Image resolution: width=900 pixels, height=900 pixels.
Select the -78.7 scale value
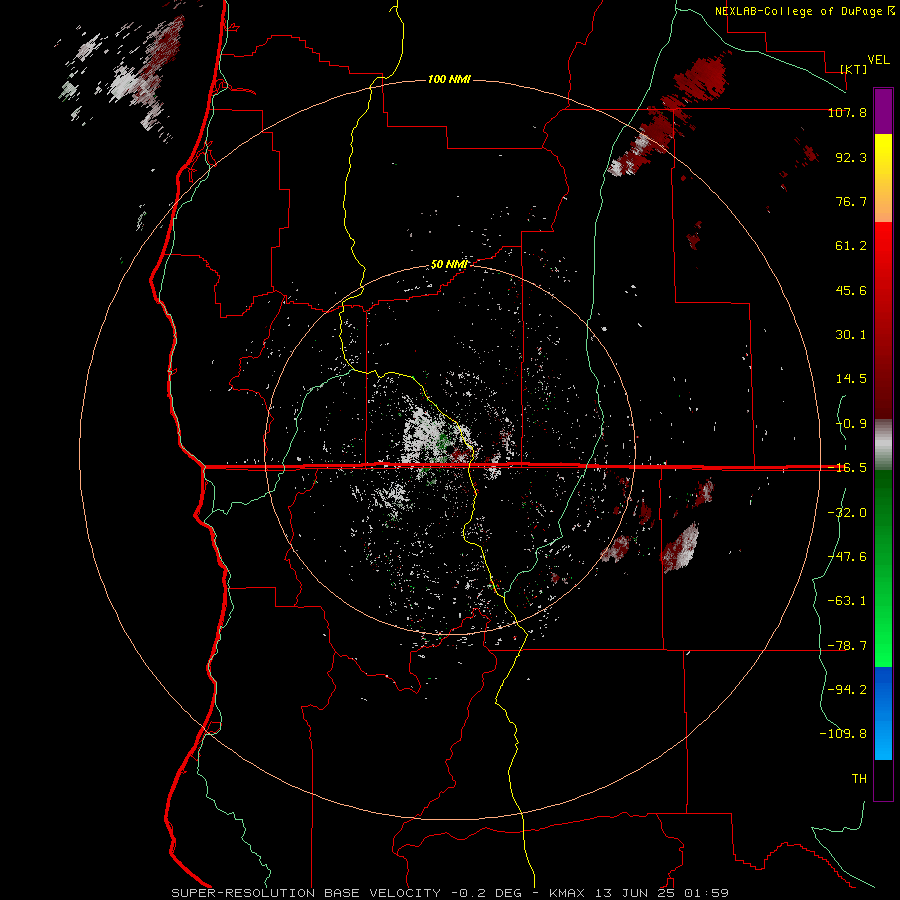point(847,646)
